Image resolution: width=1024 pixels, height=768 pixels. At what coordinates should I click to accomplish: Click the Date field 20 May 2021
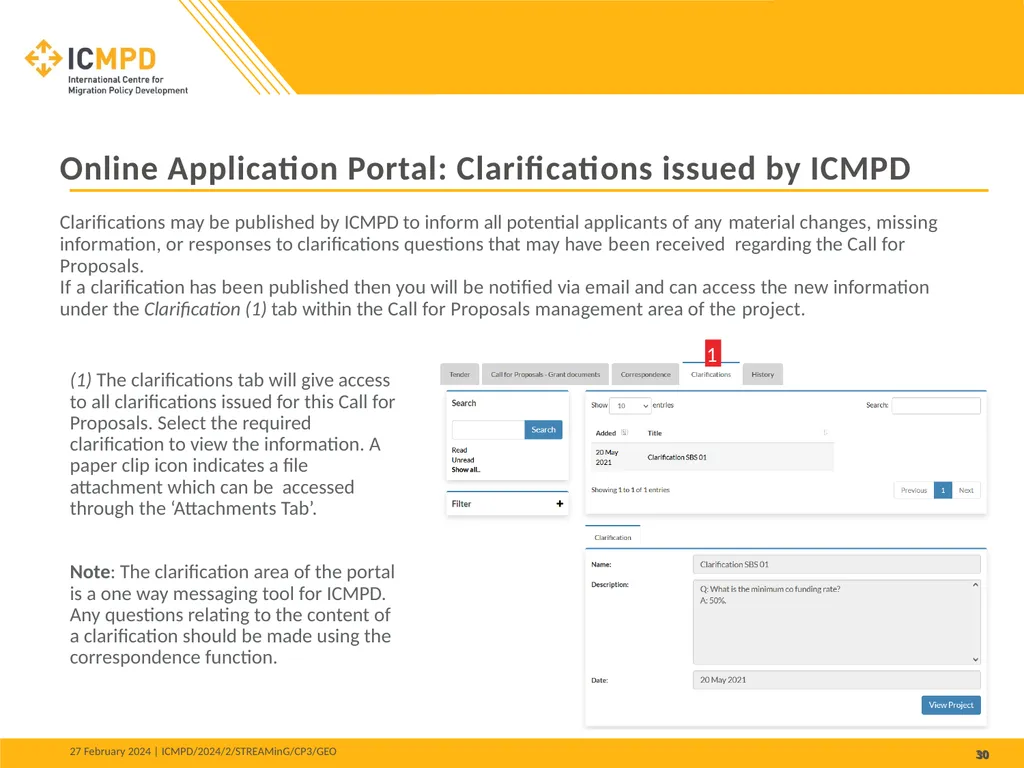(837, 680)
